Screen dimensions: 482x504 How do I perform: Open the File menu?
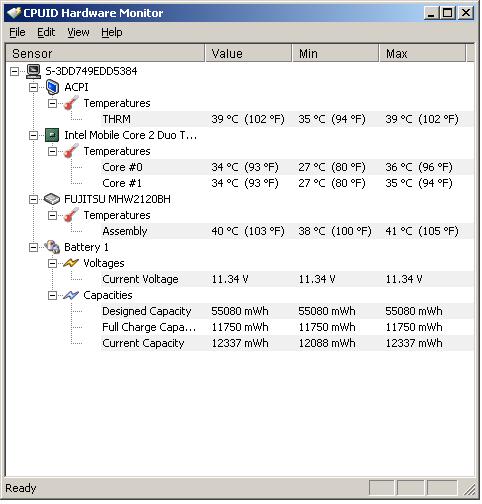coord(17,32)
